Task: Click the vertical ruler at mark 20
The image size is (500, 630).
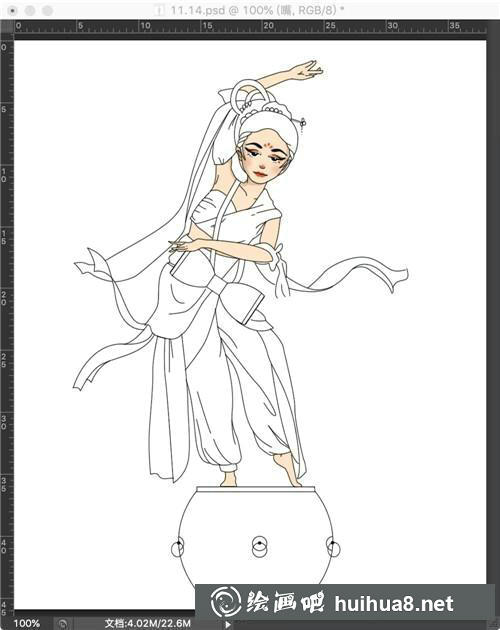Action: pos(4,298)
